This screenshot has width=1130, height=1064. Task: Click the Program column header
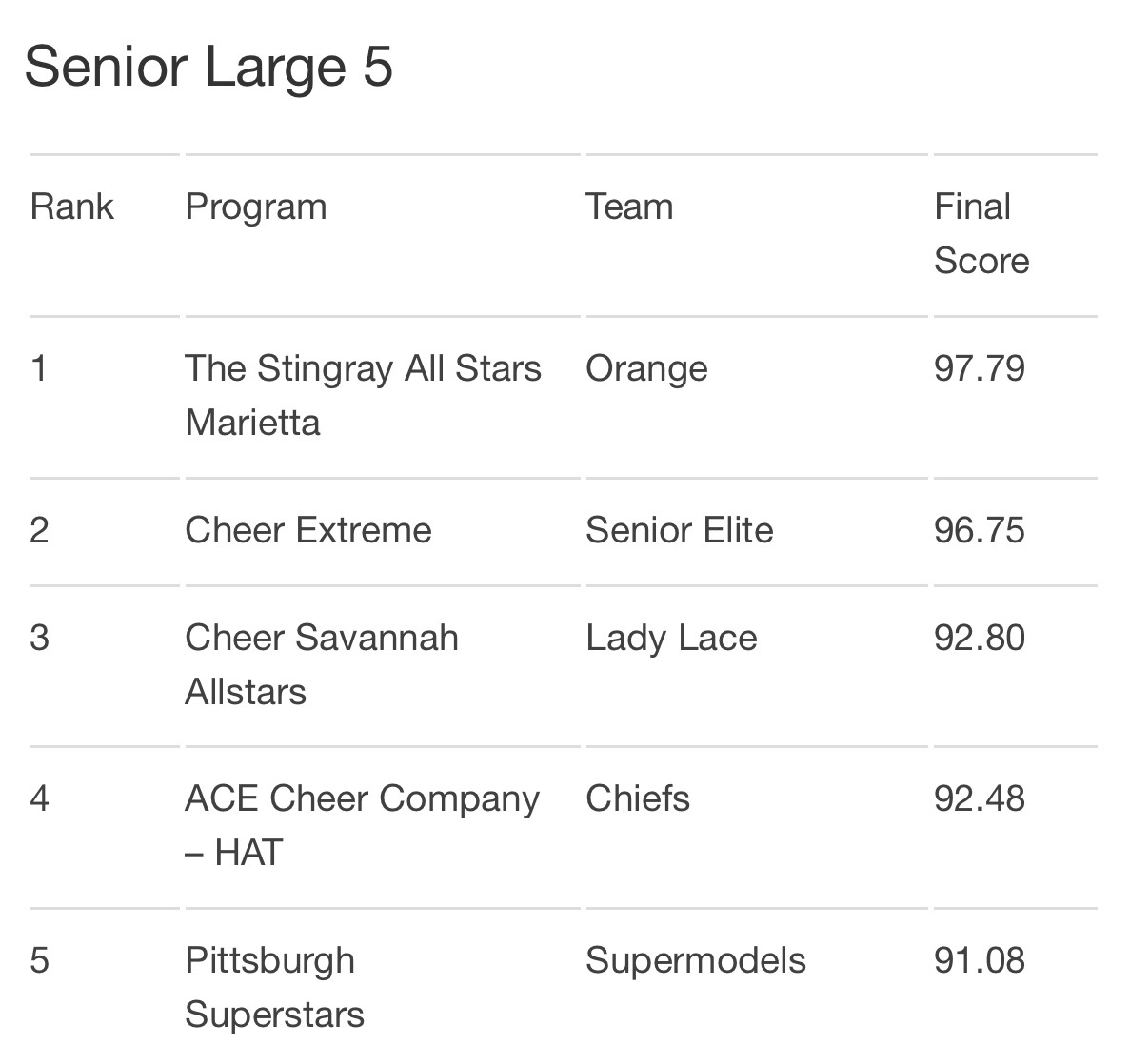click(256, 208)
